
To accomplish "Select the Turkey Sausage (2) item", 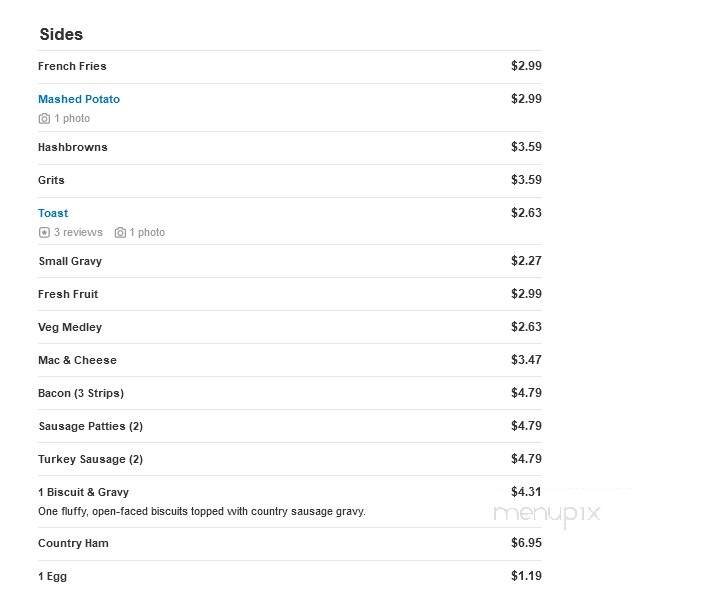I will (90, 459).
